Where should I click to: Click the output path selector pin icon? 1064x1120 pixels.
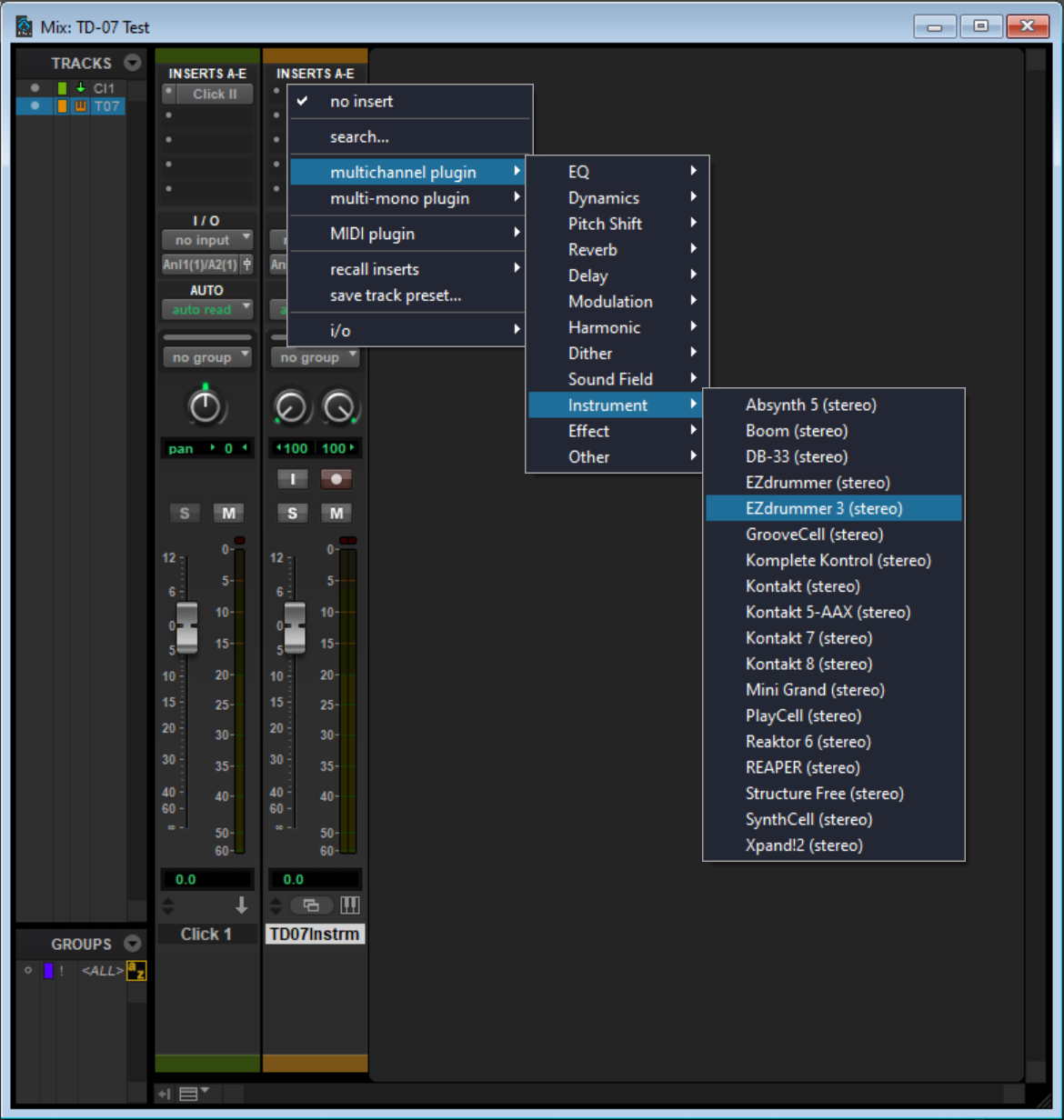click(x=246, y=265)
